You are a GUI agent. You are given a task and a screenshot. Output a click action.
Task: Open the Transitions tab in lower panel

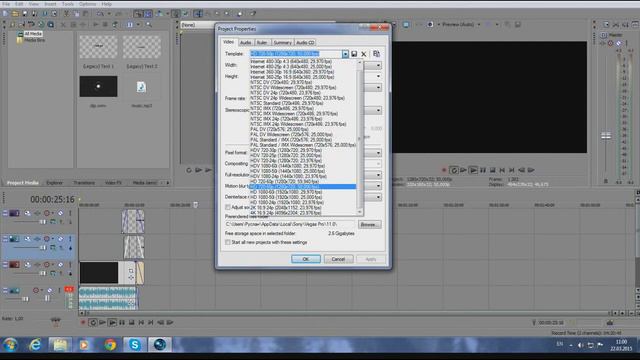(x=84, y=183)
